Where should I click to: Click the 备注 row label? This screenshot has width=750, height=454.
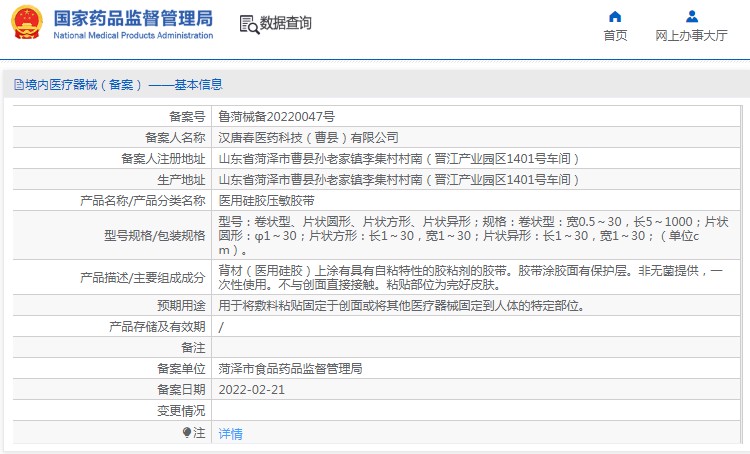(193, 348)
